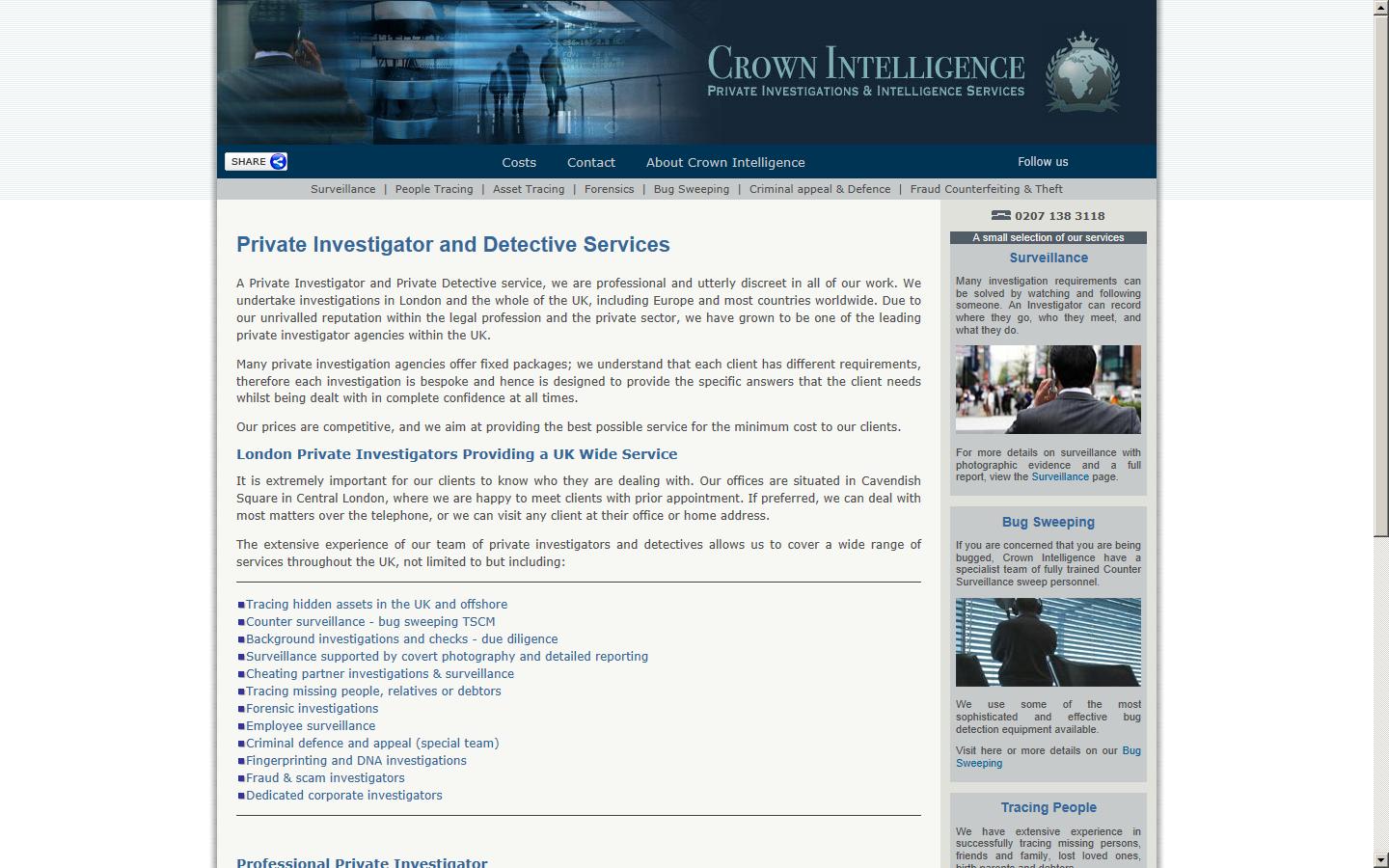Follow the Surveillance link in sidebar text
Viewport: 1389px width, 868px height.
[x=1060, y=476]
